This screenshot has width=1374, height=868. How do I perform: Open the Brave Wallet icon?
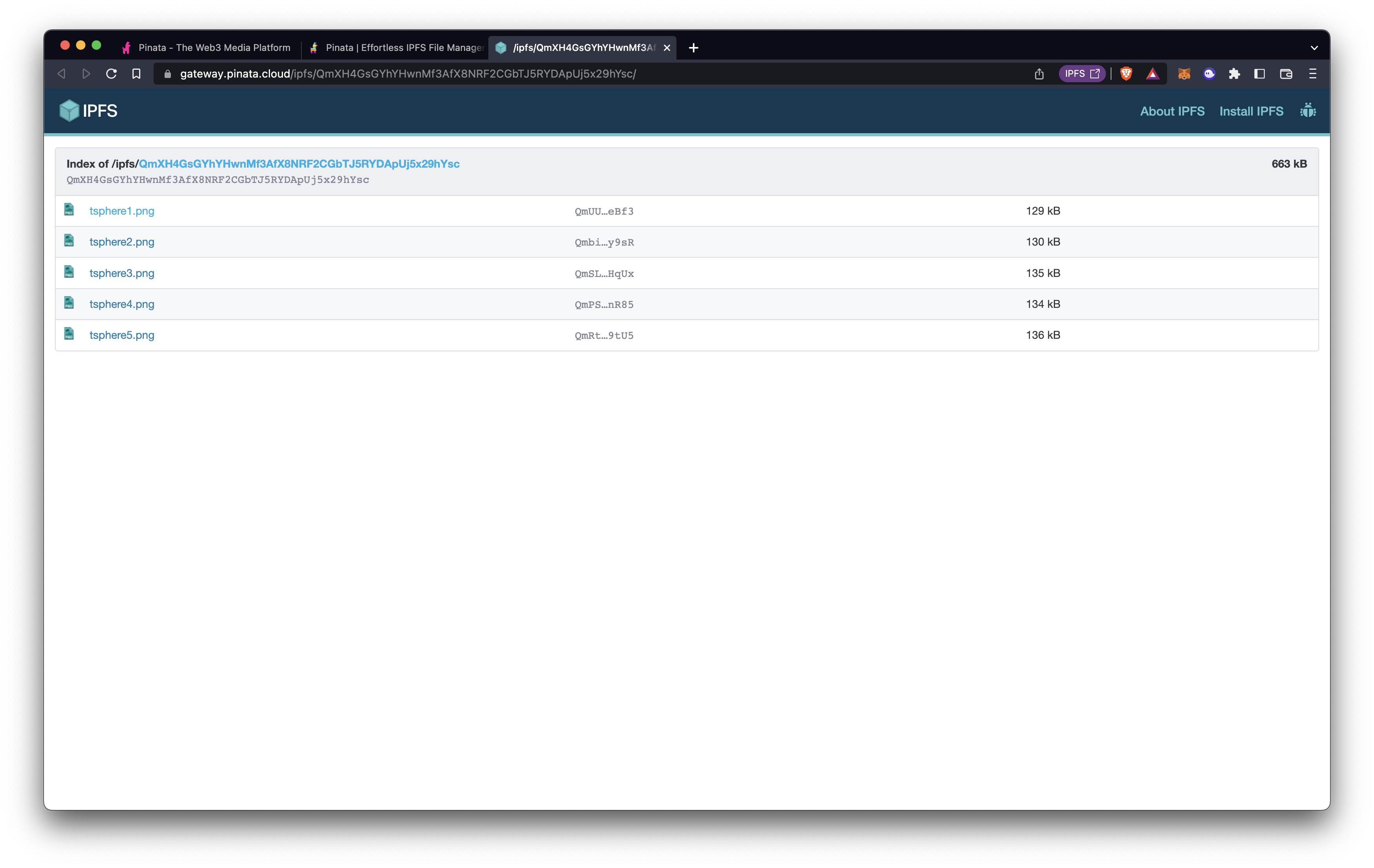tap(1286, 74)
